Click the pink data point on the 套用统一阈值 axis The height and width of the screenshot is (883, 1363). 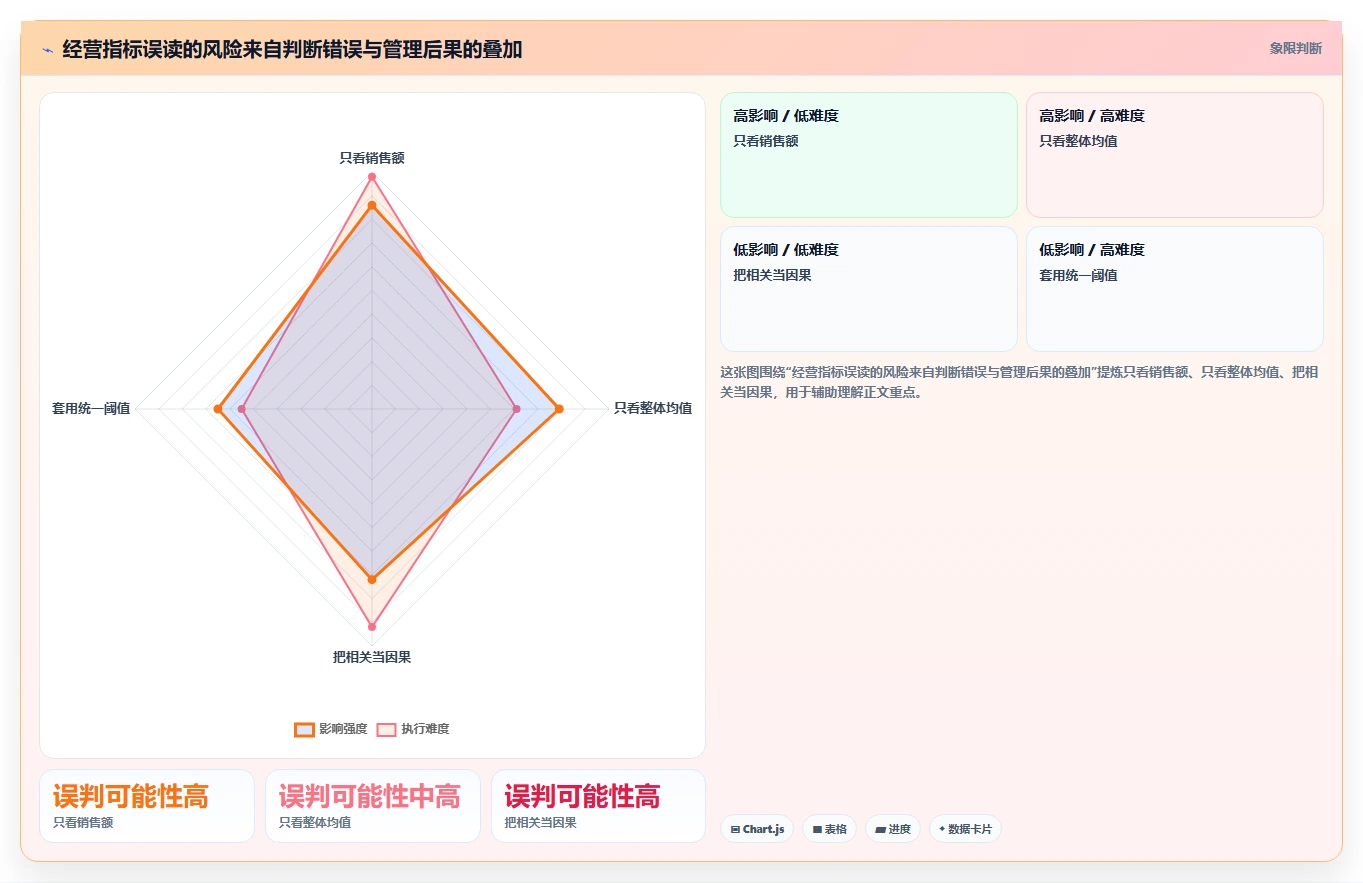(242, 408)
